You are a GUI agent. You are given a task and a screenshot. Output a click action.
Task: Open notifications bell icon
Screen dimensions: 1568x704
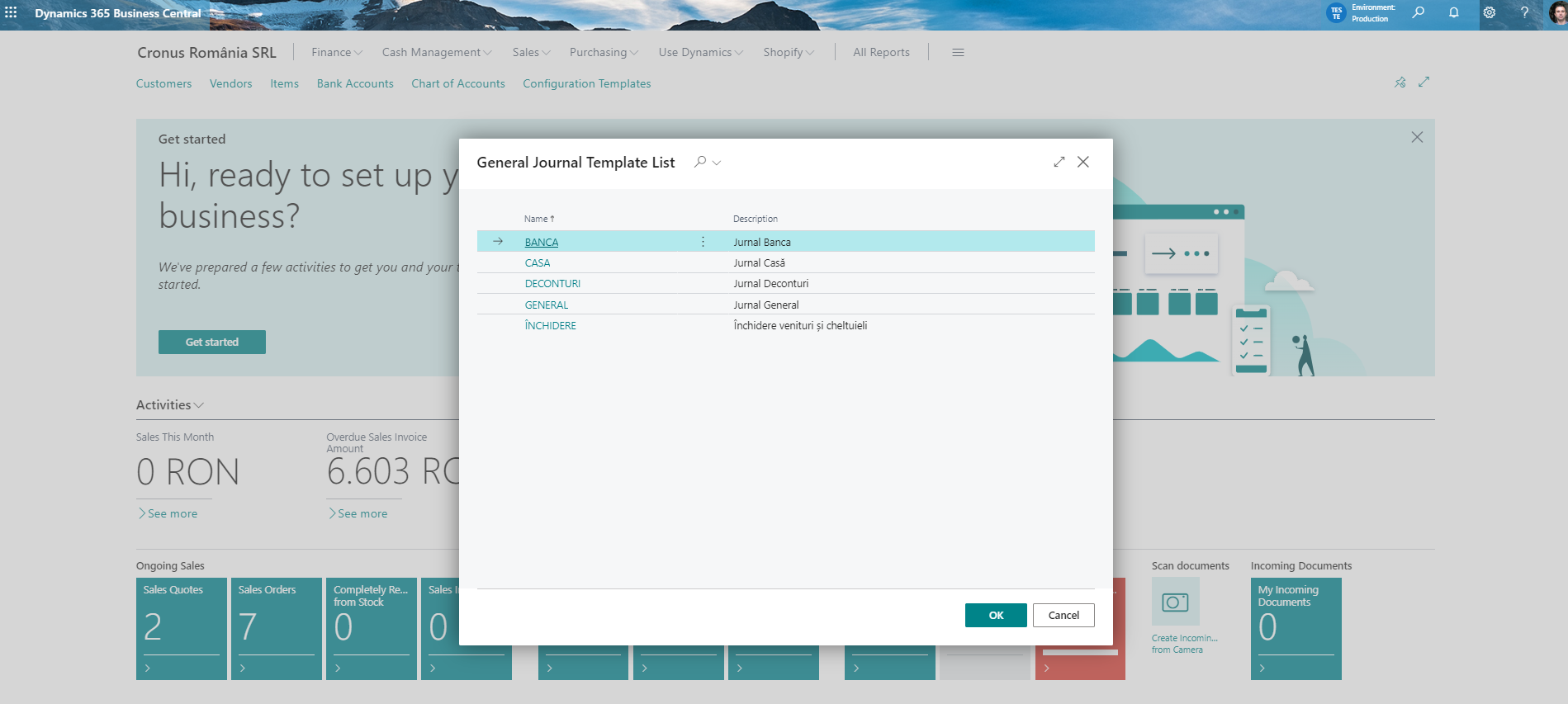click(1454, 12)
